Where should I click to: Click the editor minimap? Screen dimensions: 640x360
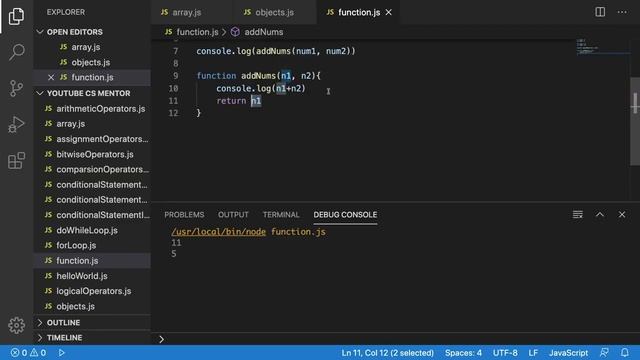tap(602, 47)
